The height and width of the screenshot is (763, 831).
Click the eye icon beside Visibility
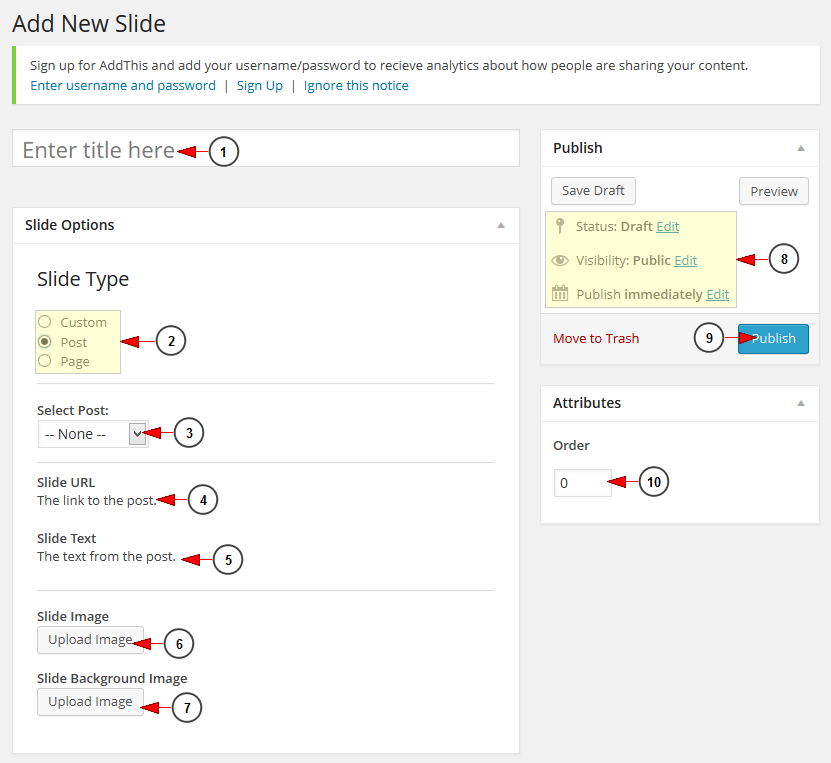coord(560,260)
